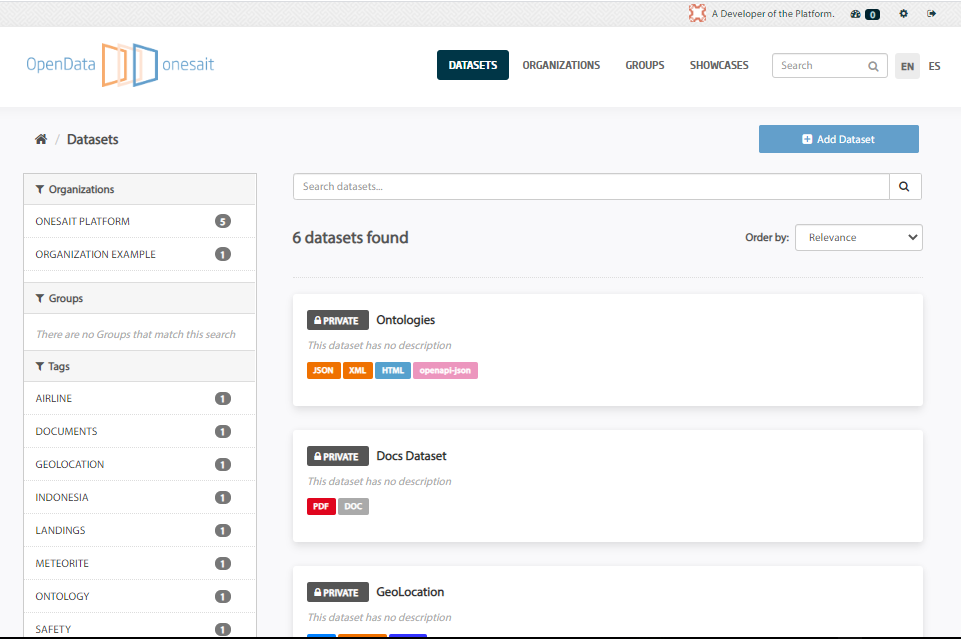The height and width of the screenshot is (639, 961).
Task: Switch to the Organizations tab
Action: click(561, 65)
